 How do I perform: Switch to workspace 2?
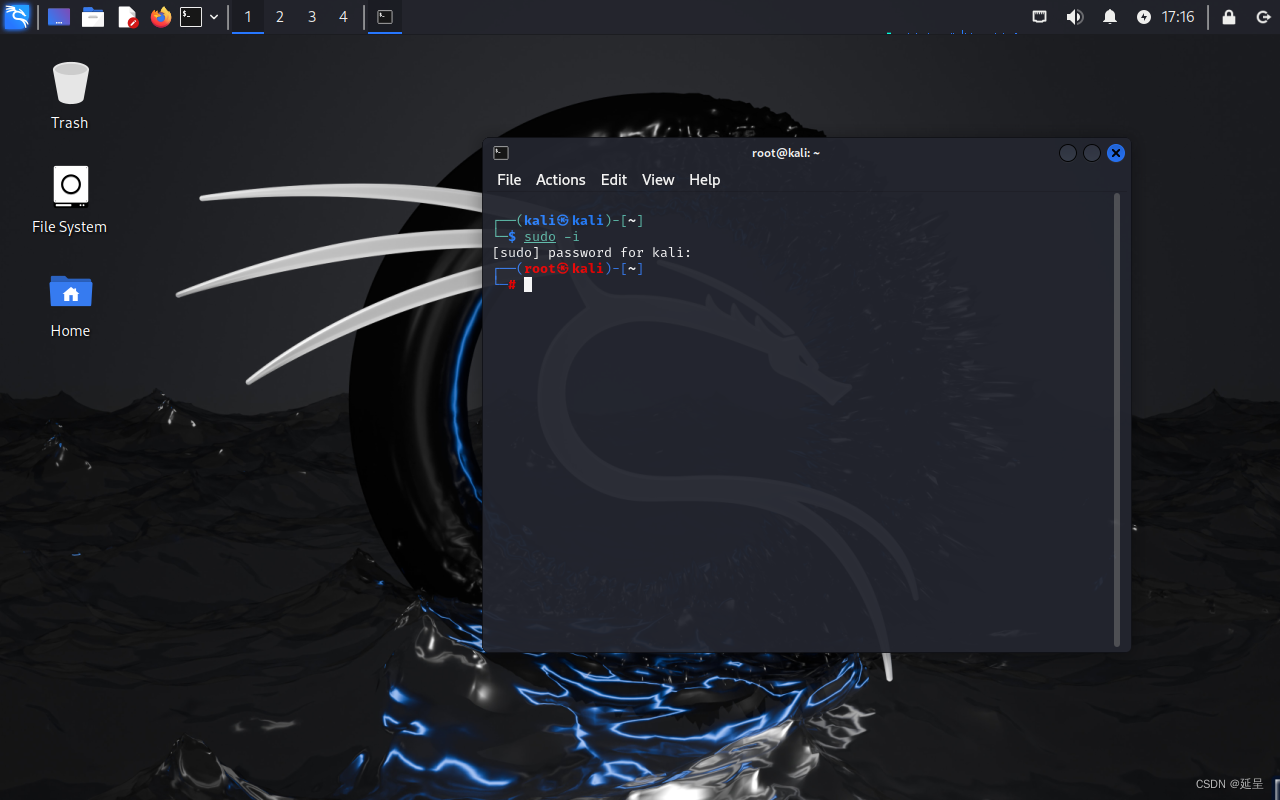280,17
